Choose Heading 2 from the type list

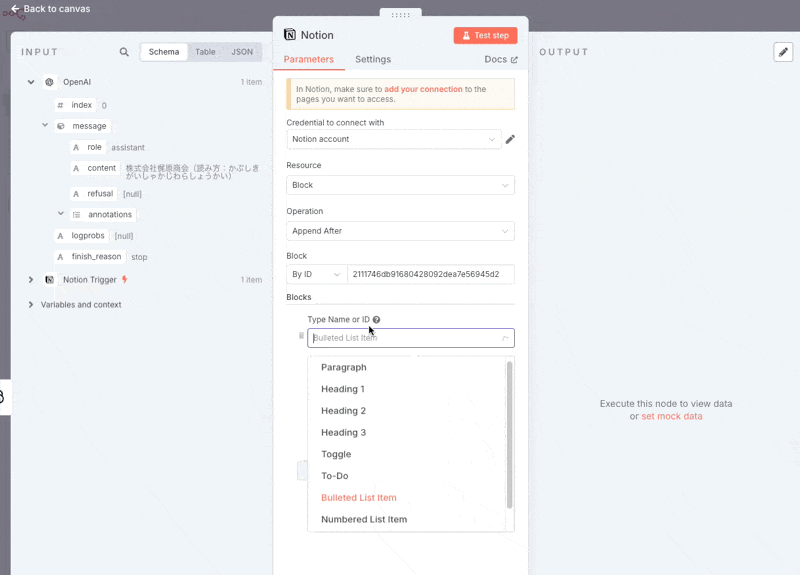406,411
